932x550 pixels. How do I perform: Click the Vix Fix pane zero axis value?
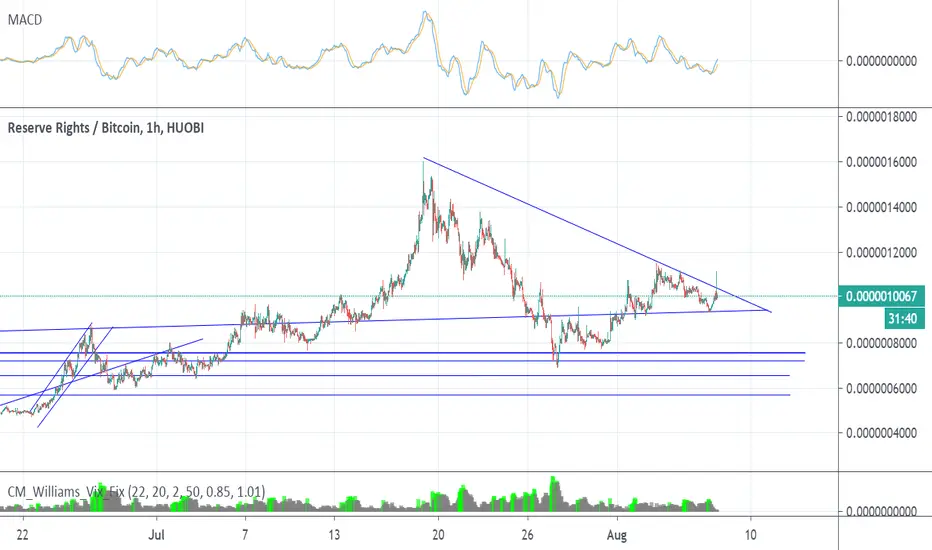pos(881,511)
